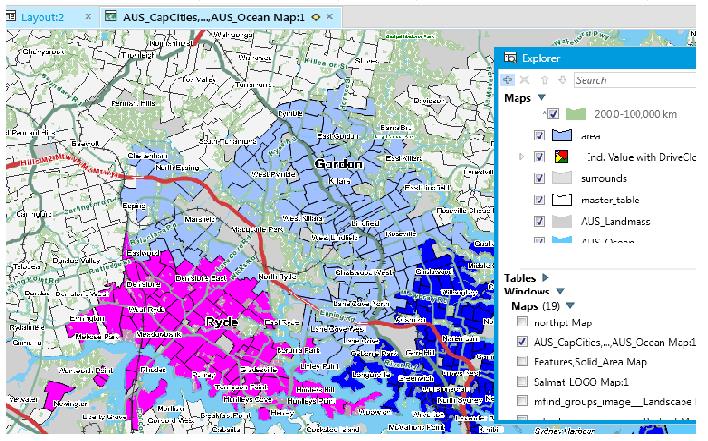Viewport: 708px width, 441px height.
Task: Click the grey surrounds layer style swatch
Action: [562, 178]
